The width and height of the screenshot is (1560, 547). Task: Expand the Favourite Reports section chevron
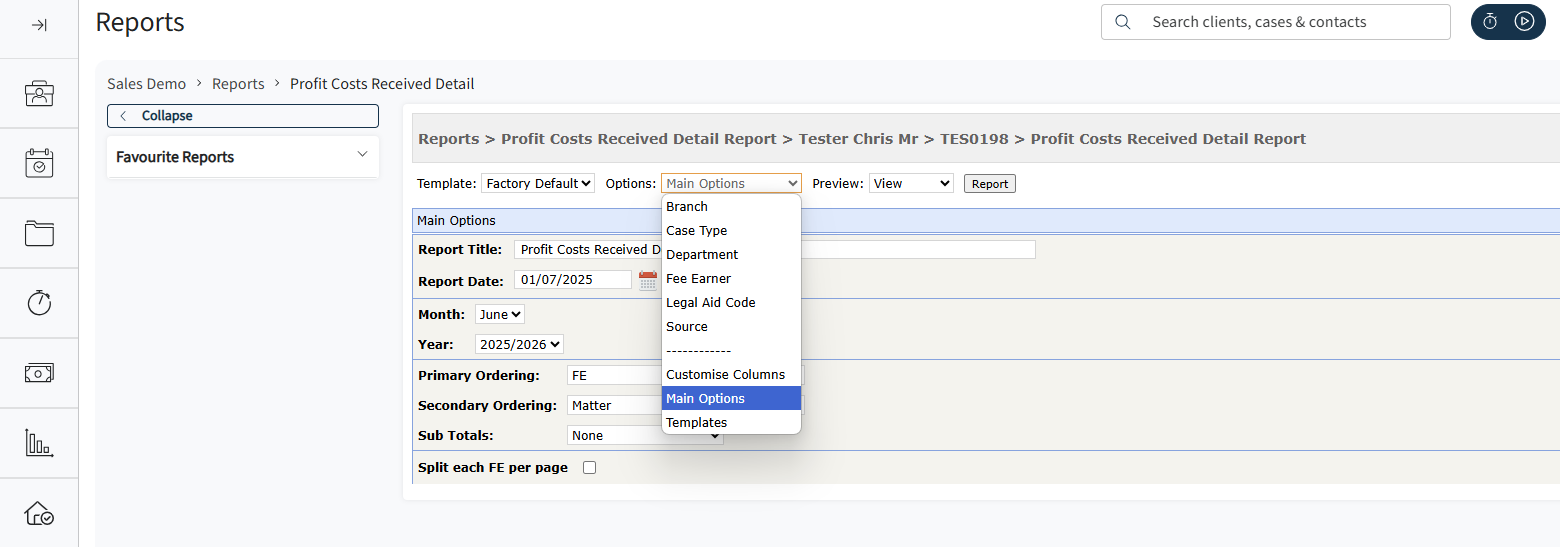pos(362,155)
